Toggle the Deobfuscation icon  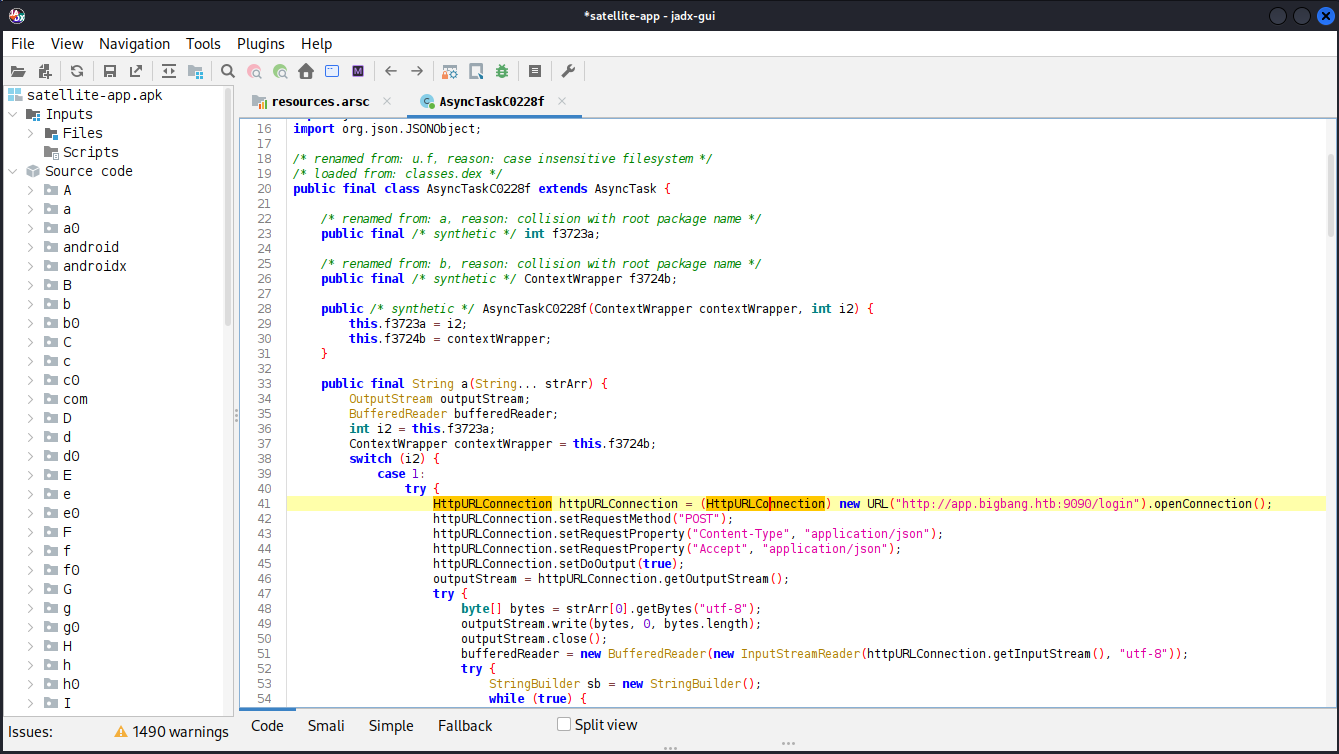pos(450,71)
